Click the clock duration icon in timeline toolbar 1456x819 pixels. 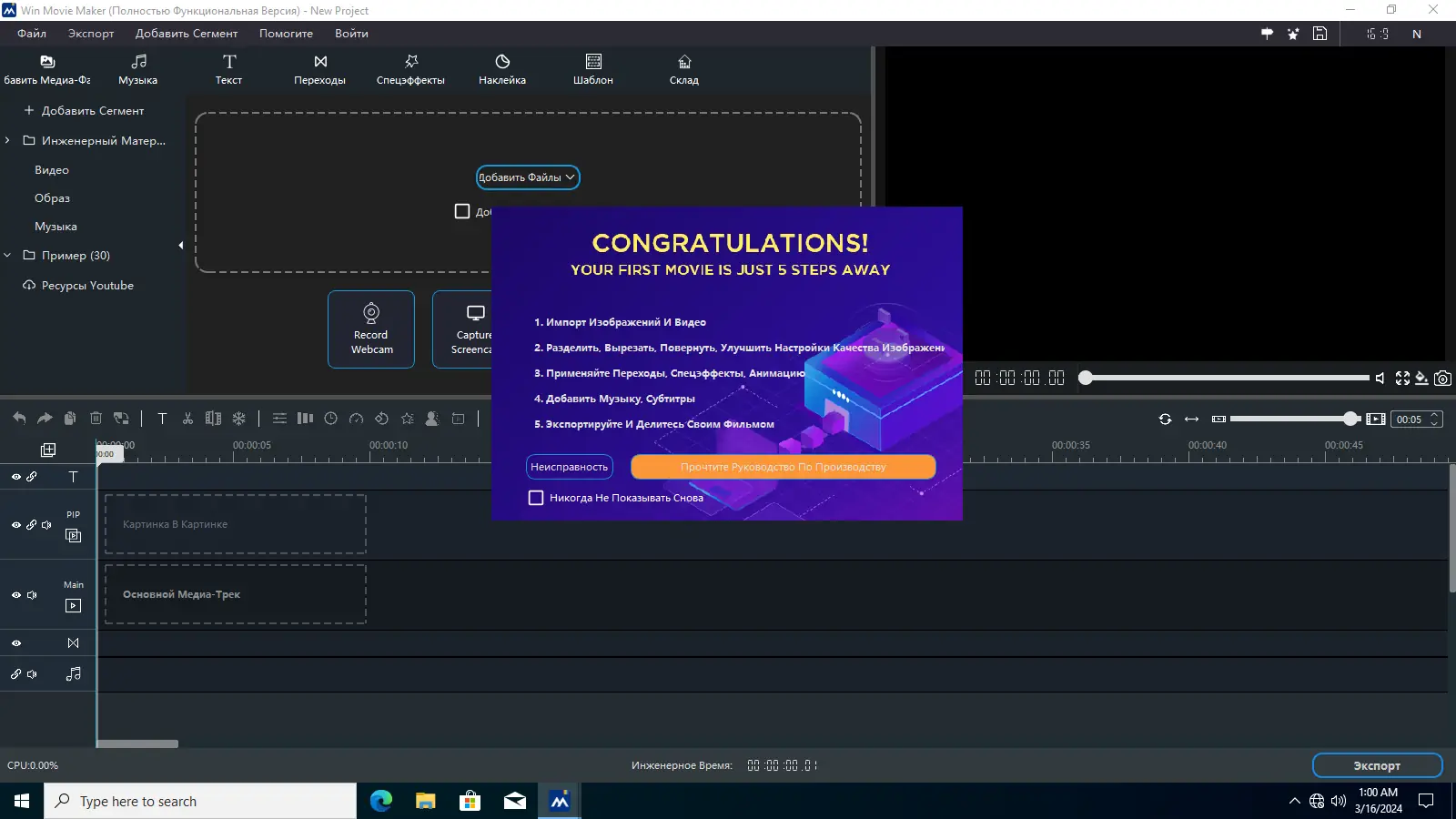pos(331,419)
